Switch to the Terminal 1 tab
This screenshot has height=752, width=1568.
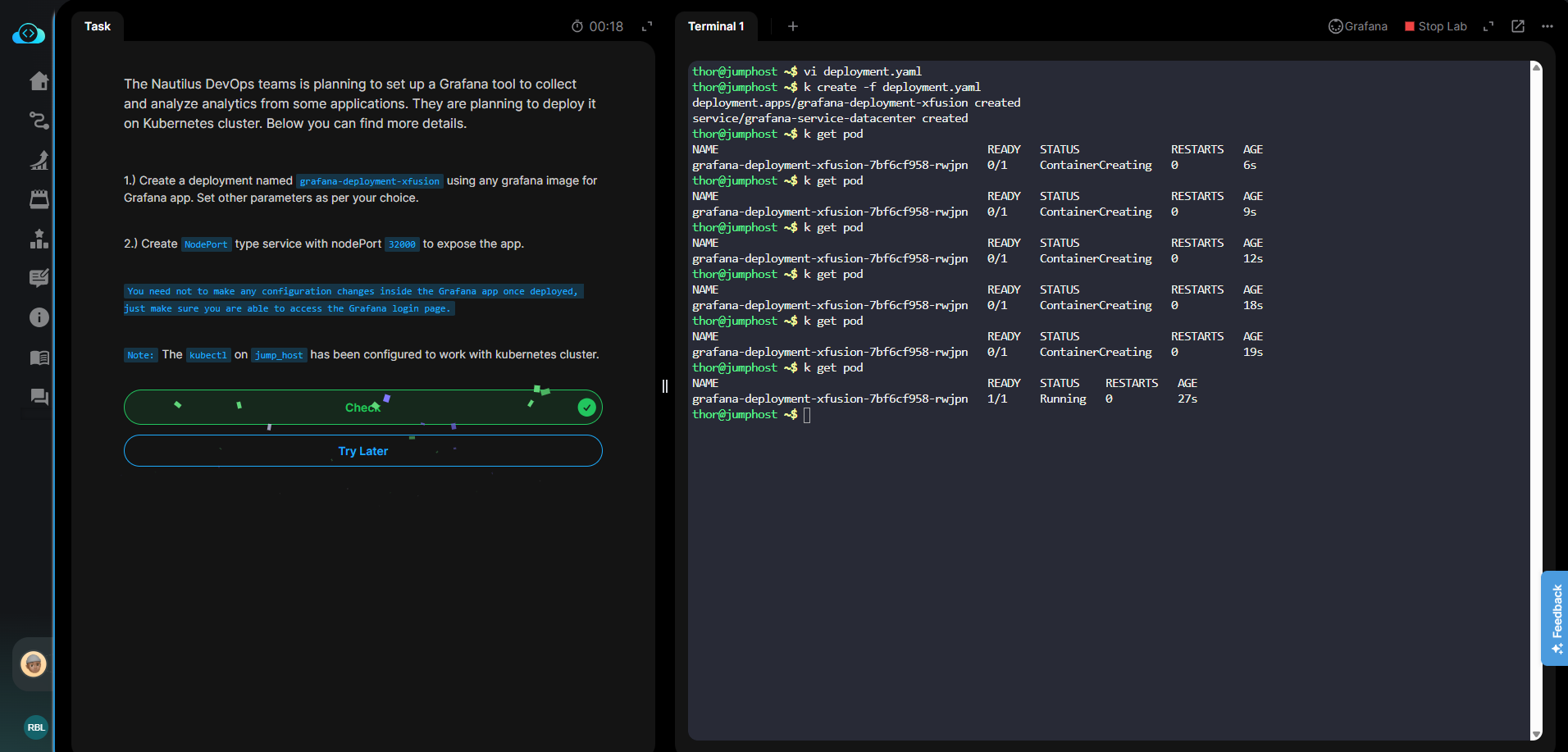coord(716,26)
